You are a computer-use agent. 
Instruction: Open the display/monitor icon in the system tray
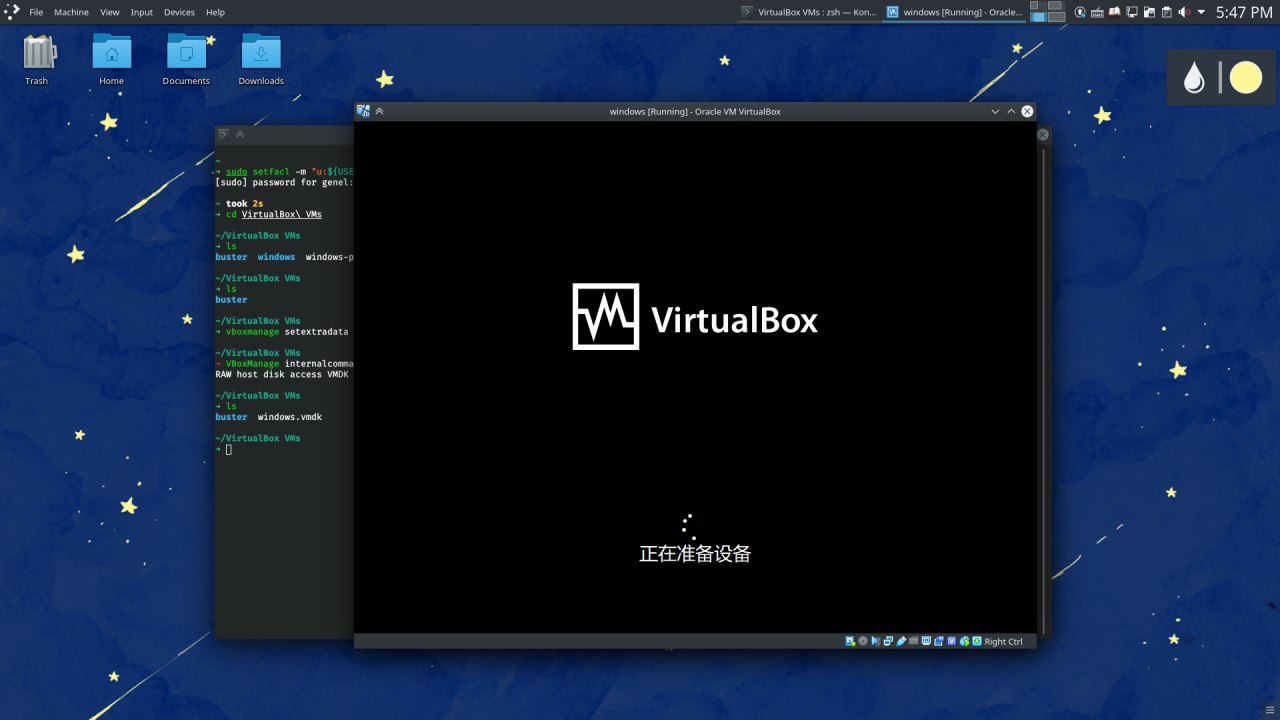(x=1131, y=12)
